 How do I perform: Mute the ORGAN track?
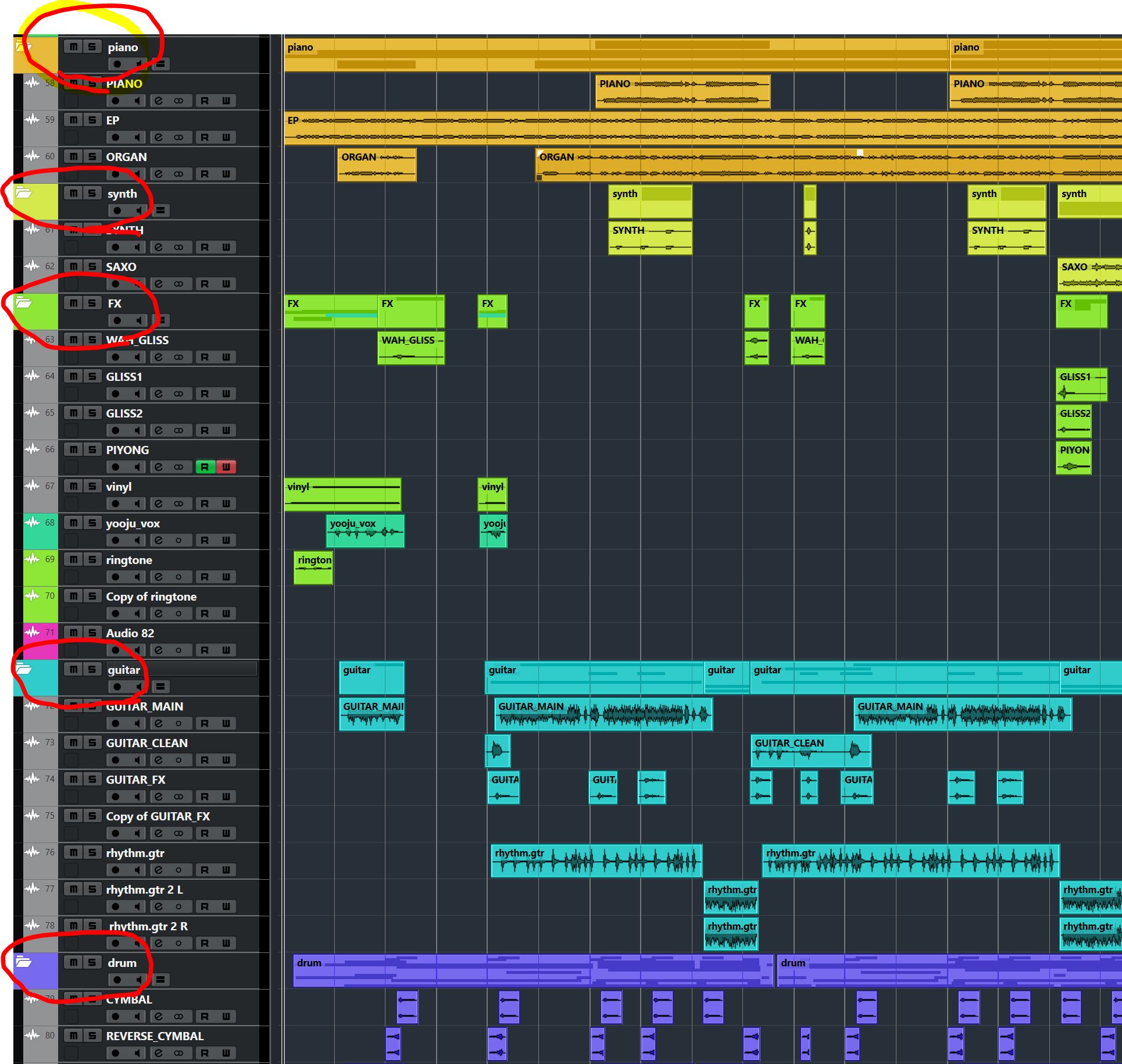click(x=73, y=156)
